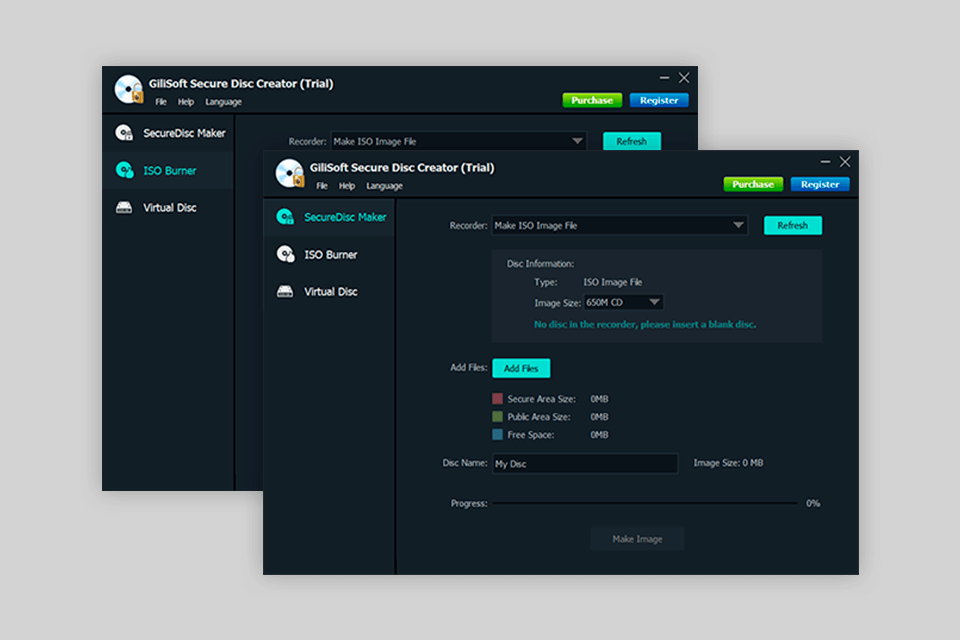Click Purchase button in front window

pyautogui.click(x=753, y=184)
